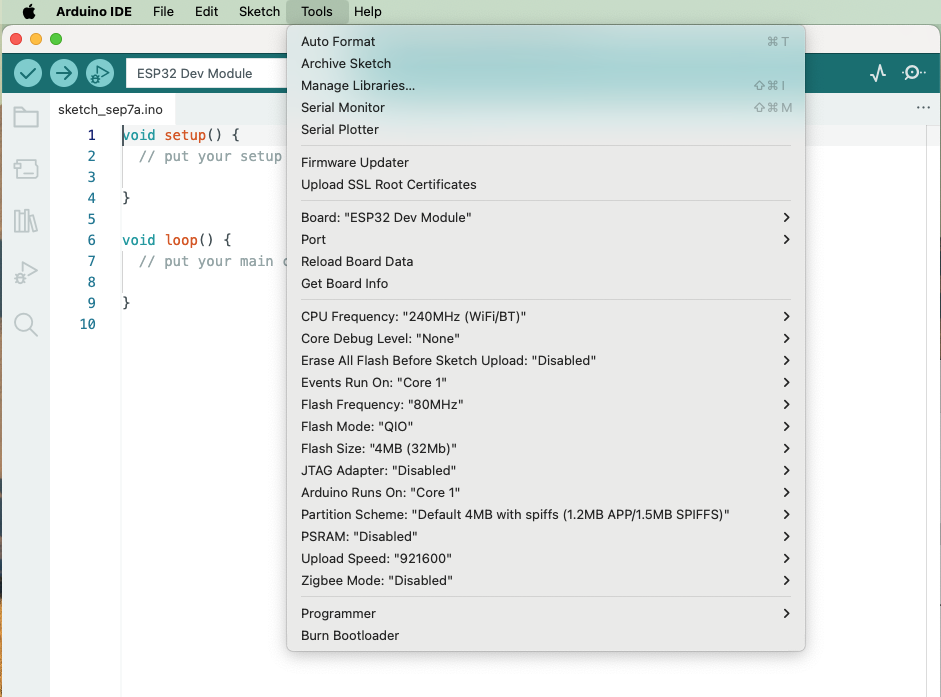Choose Auto Format from Tools menu
The image size is (941, 697).
point(546,41)
